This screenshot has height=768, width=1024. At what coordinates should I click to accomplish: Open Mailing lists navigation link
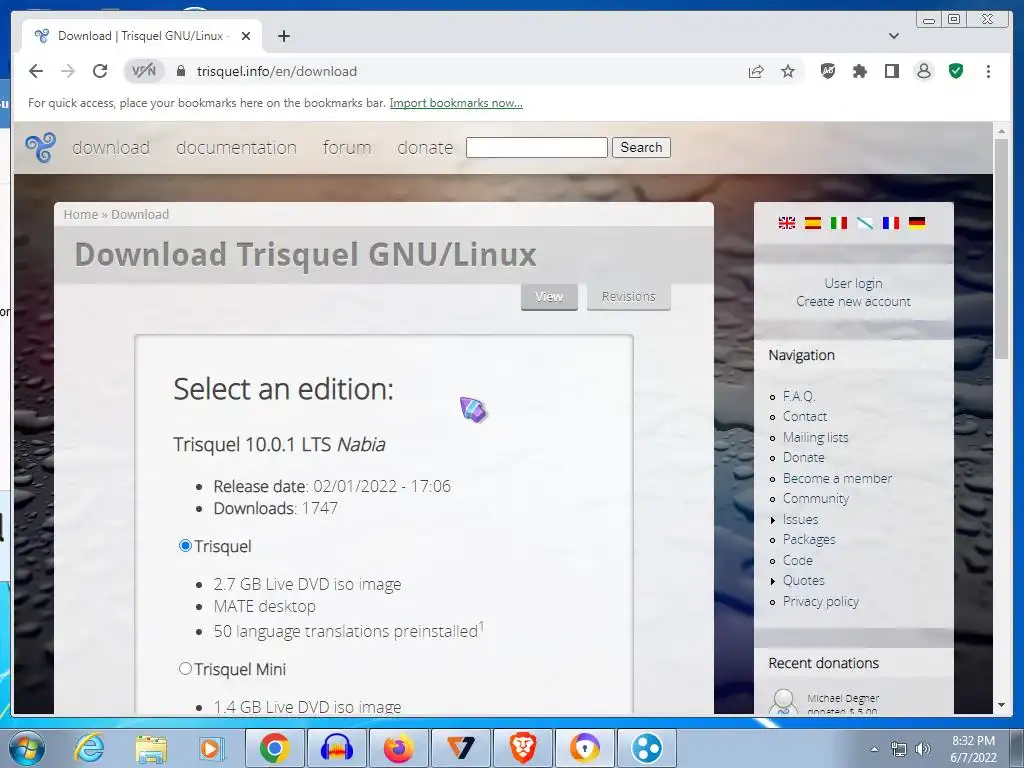(x=816, y=437)
